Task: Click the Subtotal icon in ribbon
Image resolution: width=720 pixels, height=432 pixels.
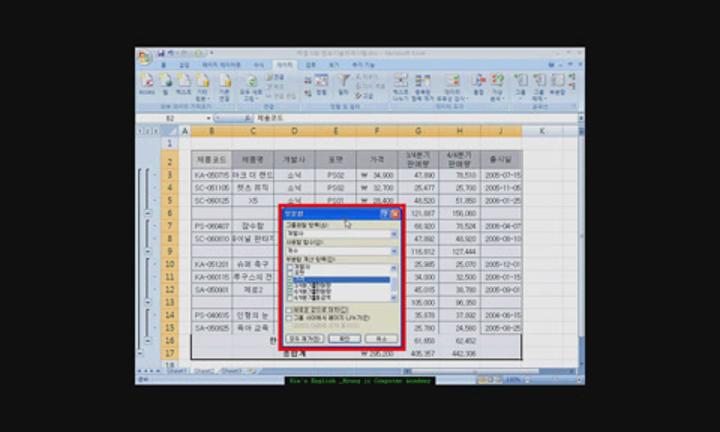Action: (x=557, y=84)
